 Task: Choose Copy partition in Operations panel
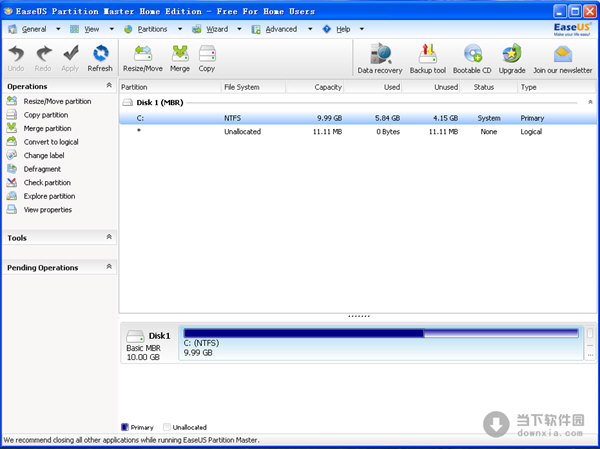click(x=46, y=115)
